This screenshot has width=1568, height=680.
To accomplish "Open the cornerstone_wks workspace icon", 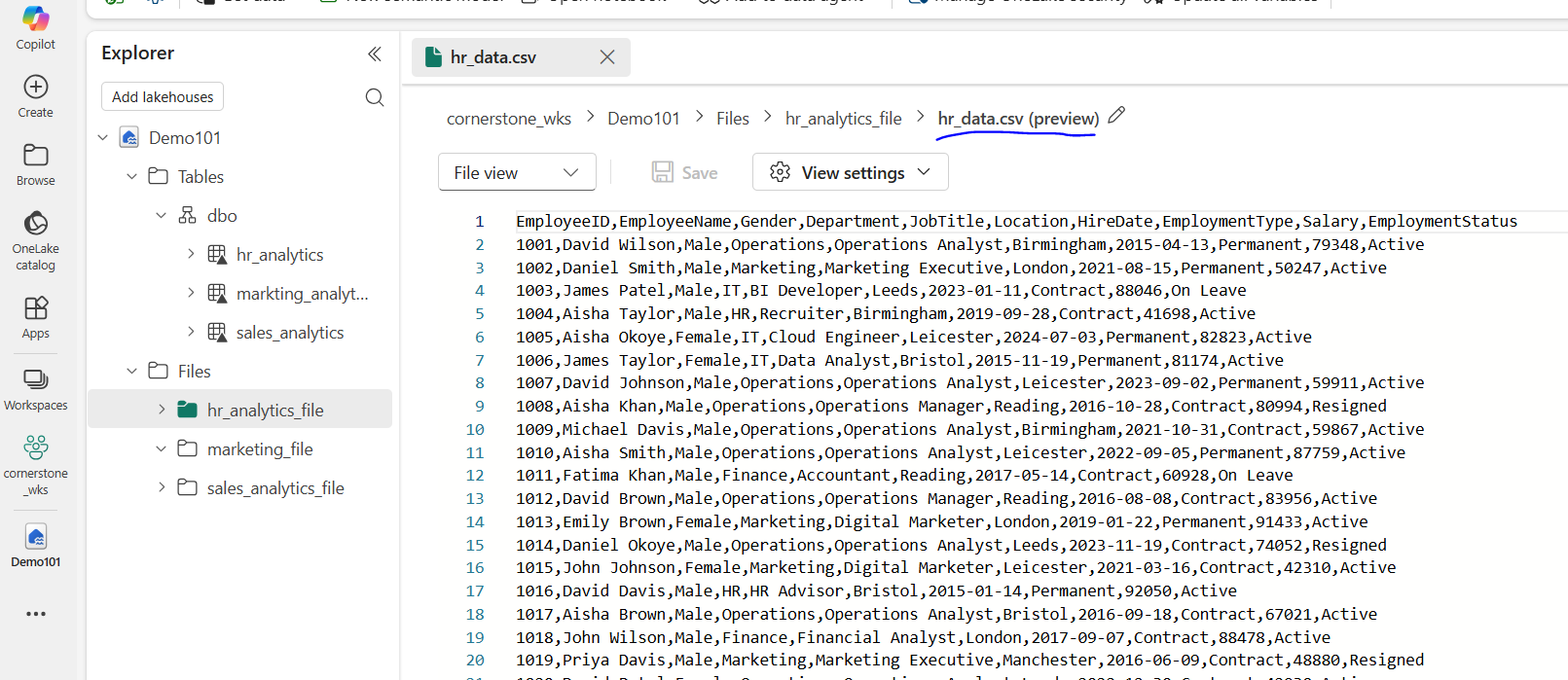I will (36, 447).
